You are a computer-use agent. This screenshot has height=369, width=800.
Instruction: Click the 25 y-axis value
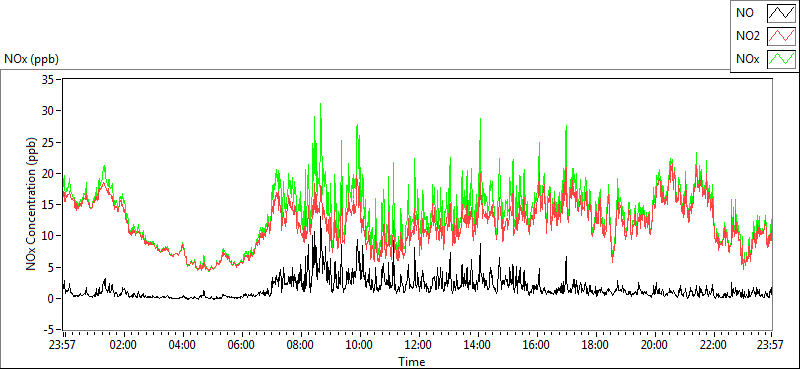[x=49, y=142]
